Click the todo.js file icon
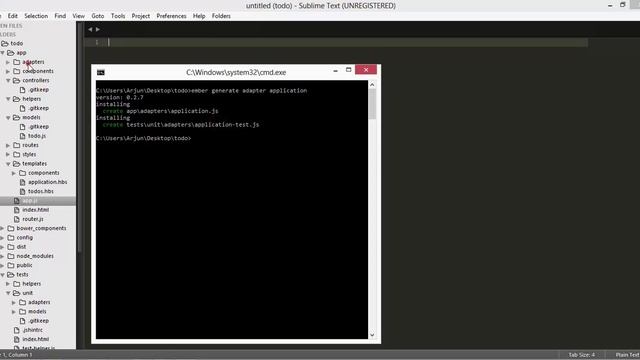Viewport: 640px width, 360px height. pos(23,136)
